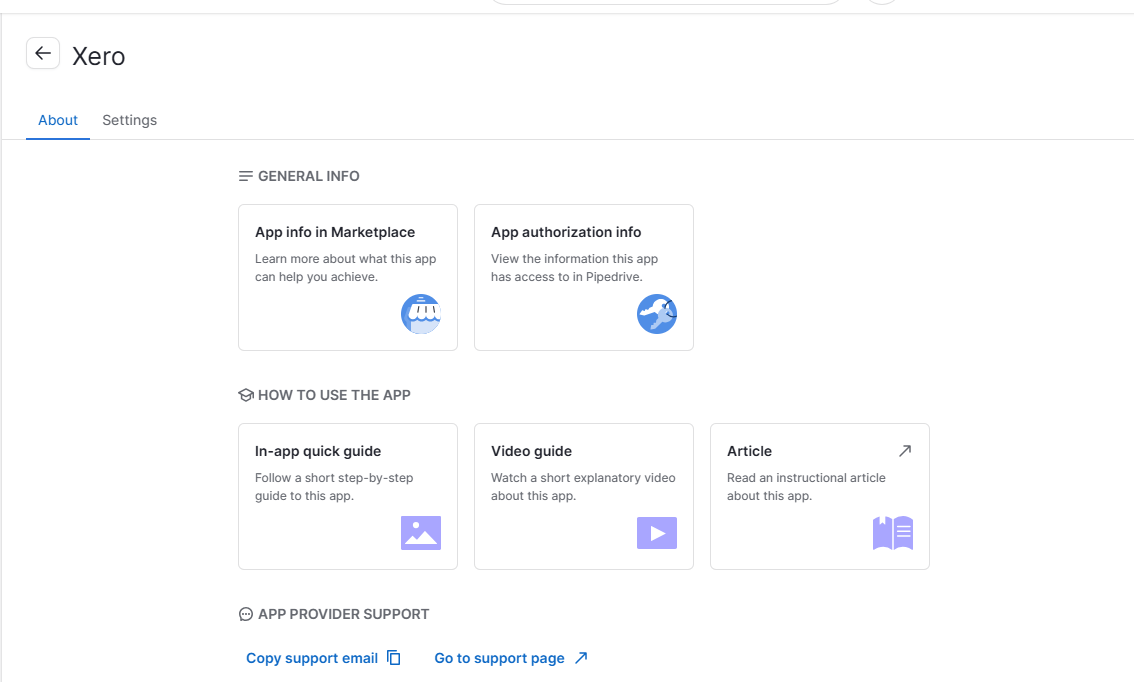
Task: Click the GENERAL INFO section heading
Action: [x=309, y=176]
